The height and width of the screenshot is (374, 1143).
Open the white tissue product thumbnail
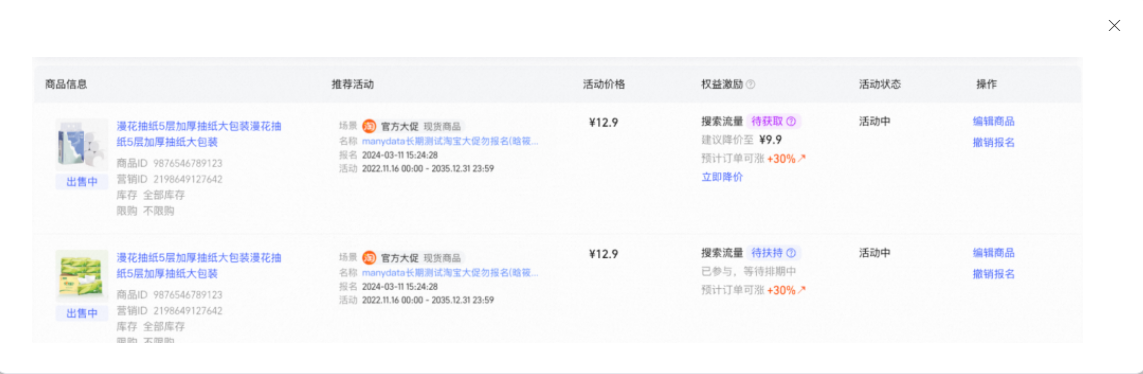[x=82, y=145]
